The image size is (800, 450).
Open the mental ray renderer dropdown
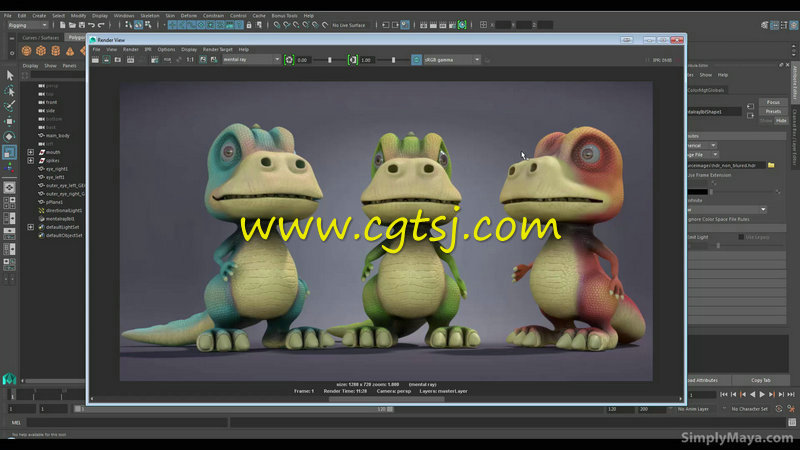252,60
